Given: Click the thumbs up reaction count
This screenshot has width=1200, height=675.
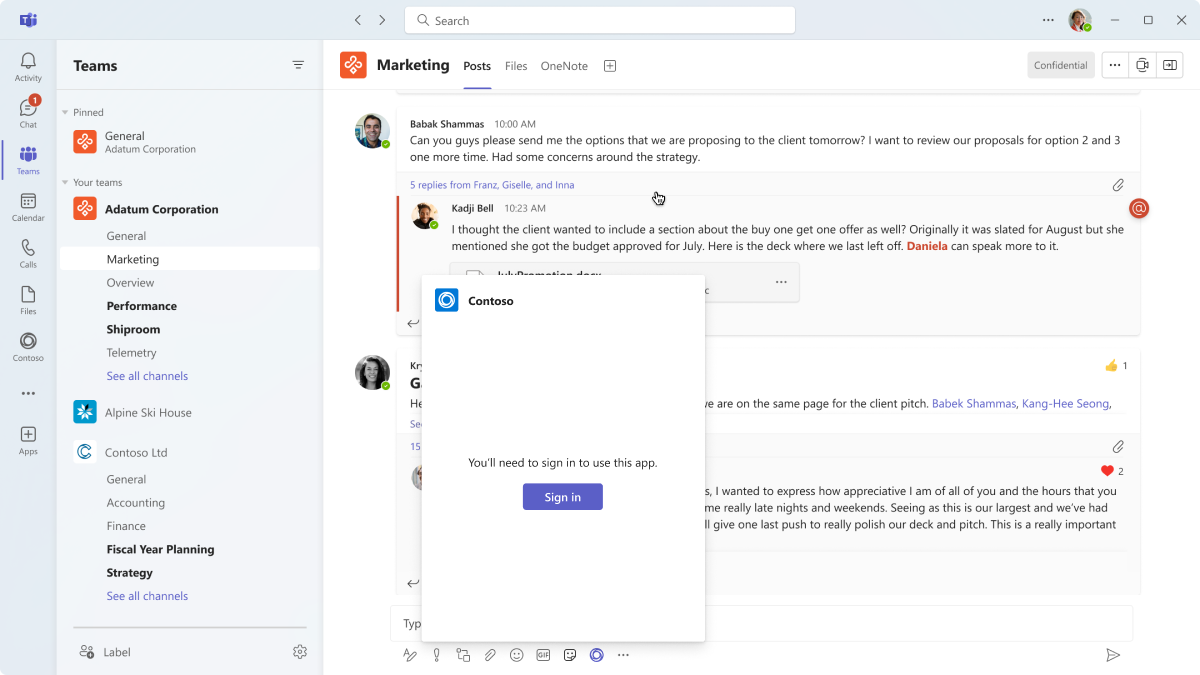Looking at the screenshot, I should pos(1116,366).
